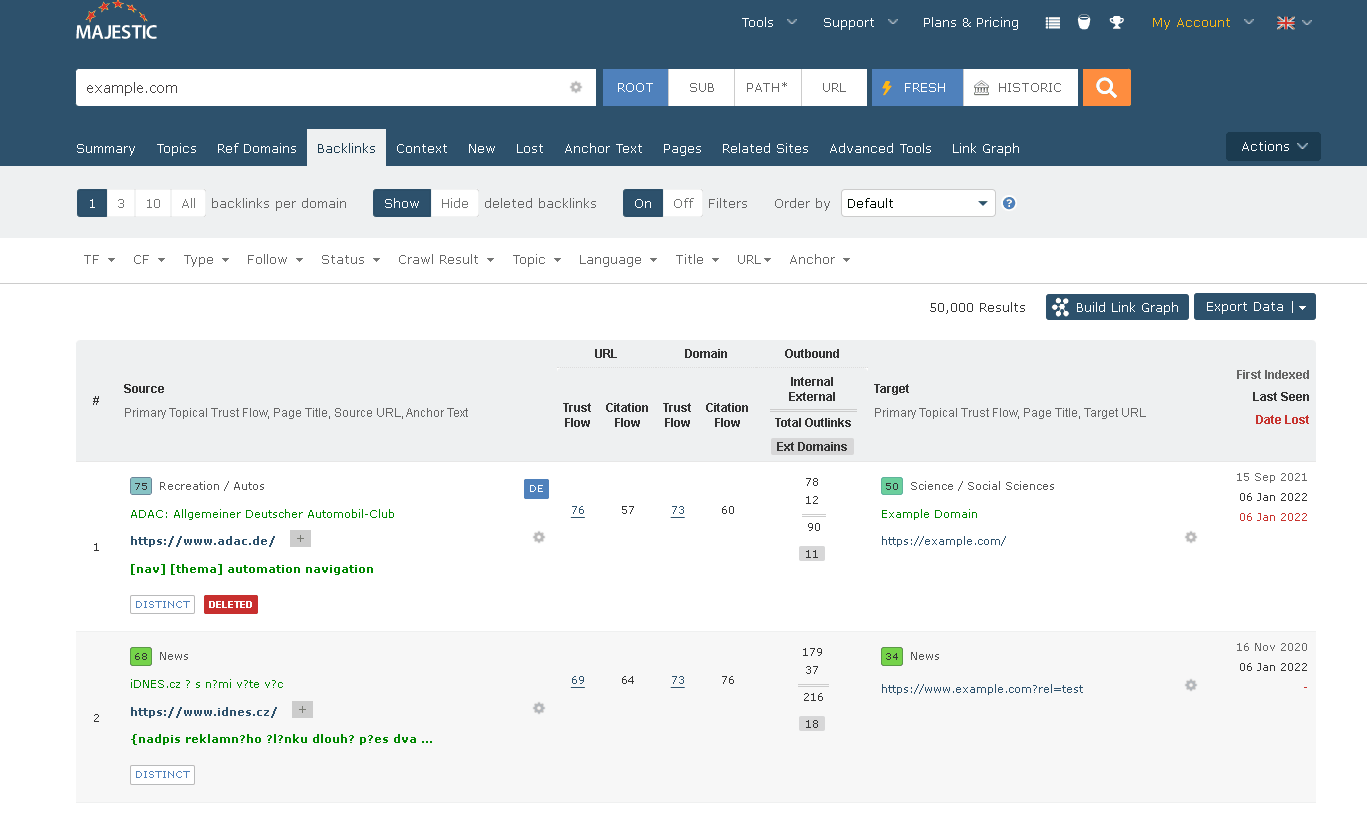Expand the TF filter
1367x814 pixels.
[99, 259]
